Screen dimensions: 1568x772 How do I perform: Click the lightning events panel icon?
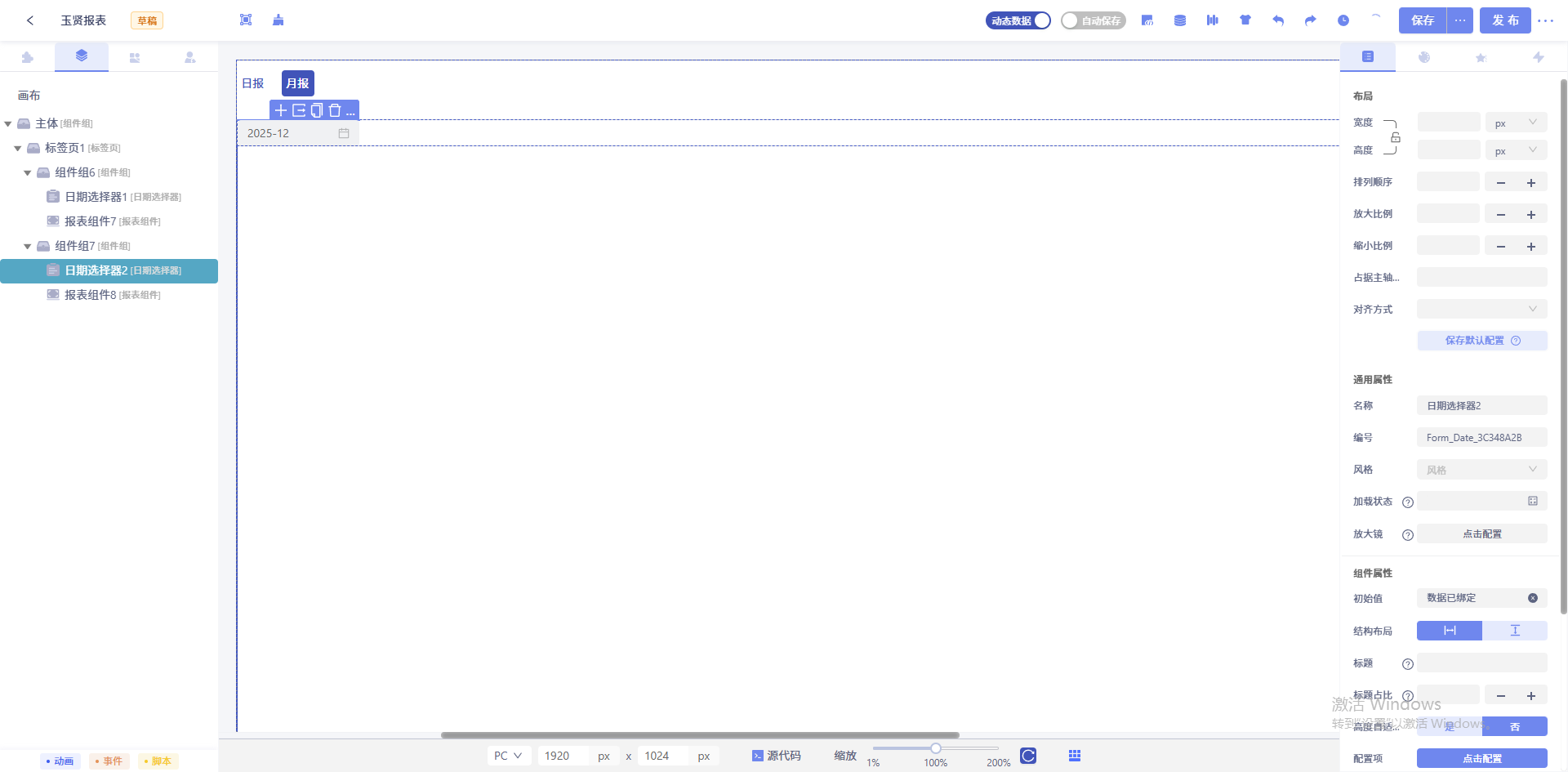(1539, 57)
